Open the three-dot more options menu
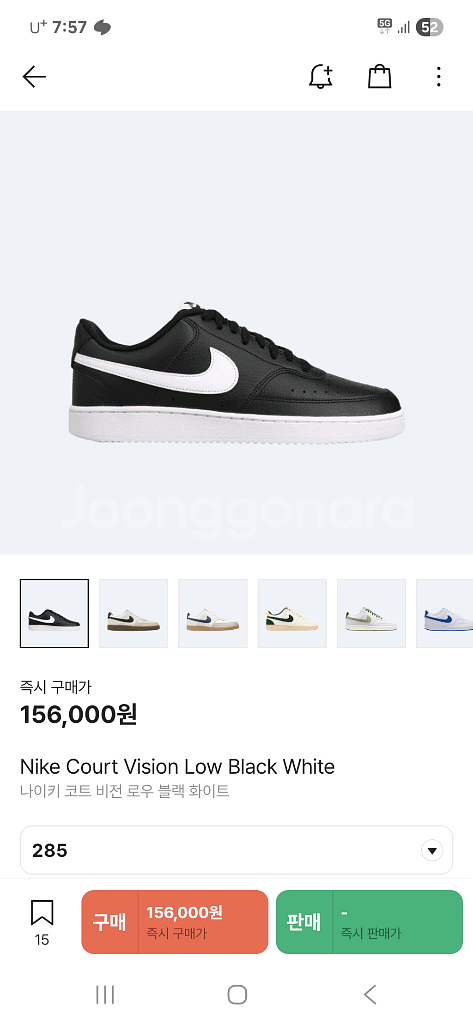Image resolution: width=473 pixels, height=1024 pixels. (x=438, y=77)
